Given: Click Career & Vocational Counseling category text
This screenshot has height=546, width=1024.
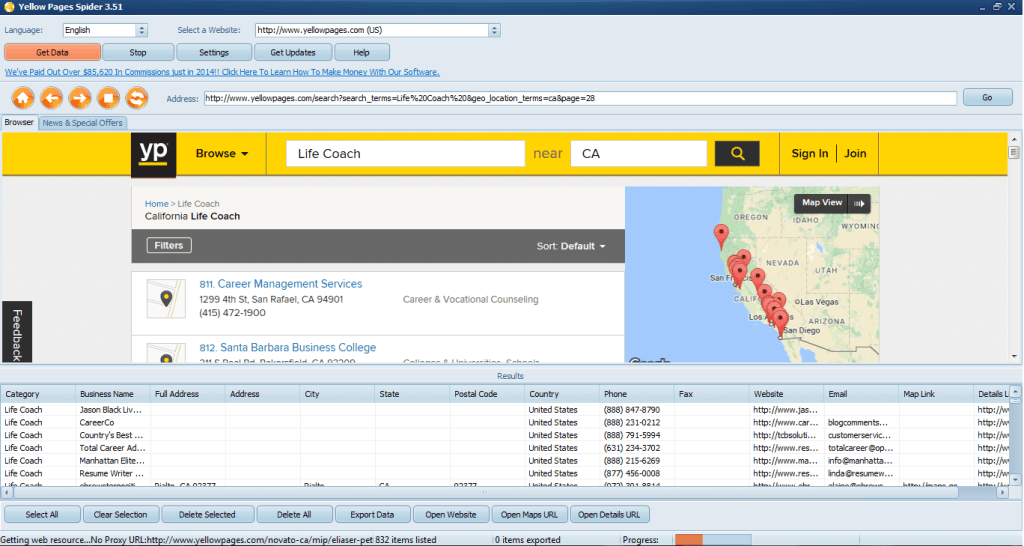Looking at the screenshot, I should click(x=470, y=300).
